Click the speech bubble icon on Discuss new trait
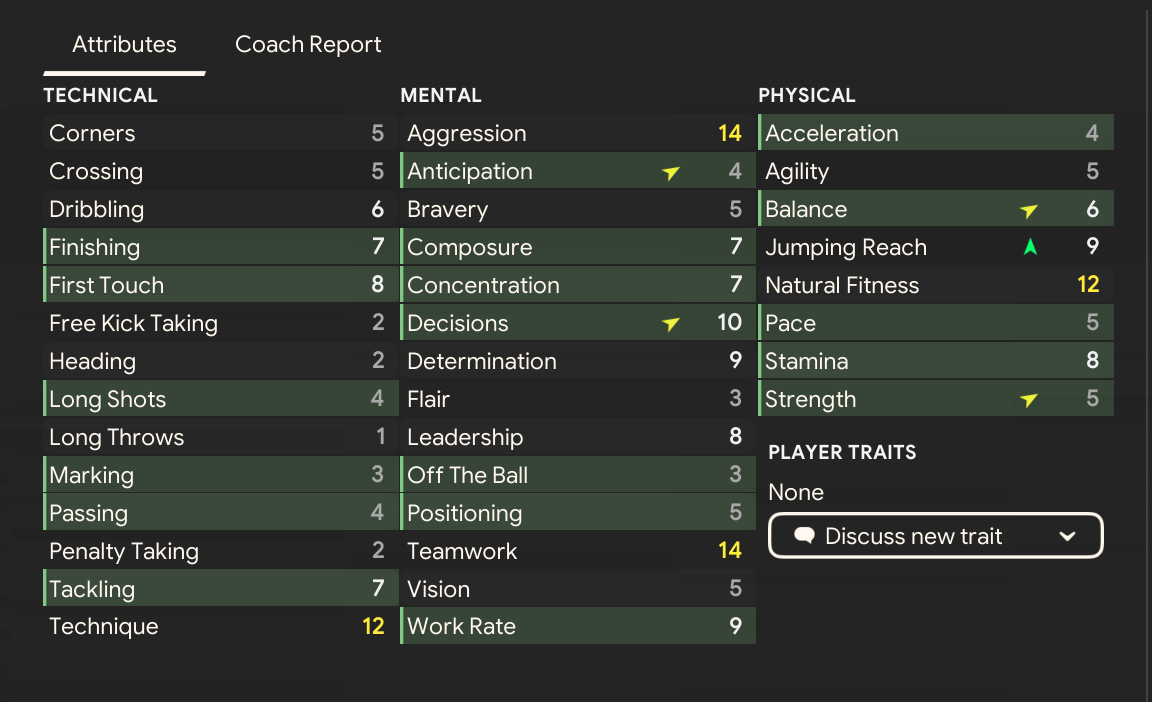Screen dimensions: 1152x702 804,536
